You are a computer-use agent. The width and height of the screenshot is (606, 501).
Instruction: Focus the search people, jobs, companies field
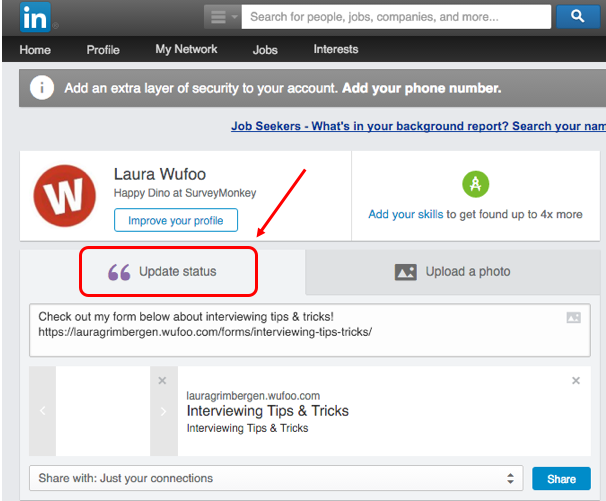396,17
